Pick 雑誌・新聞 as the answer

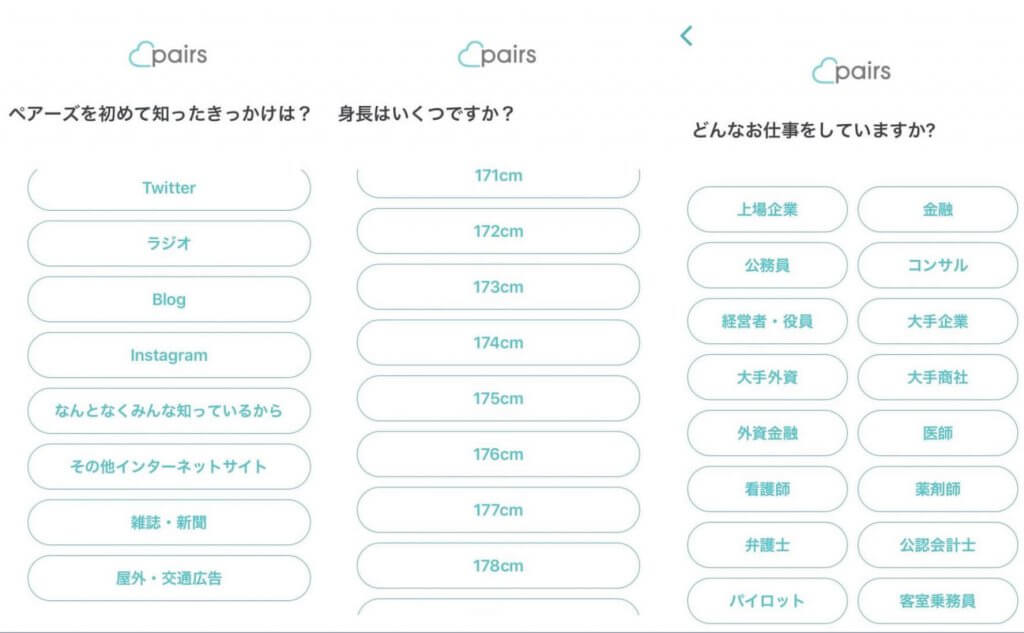(x=168, y=522)
